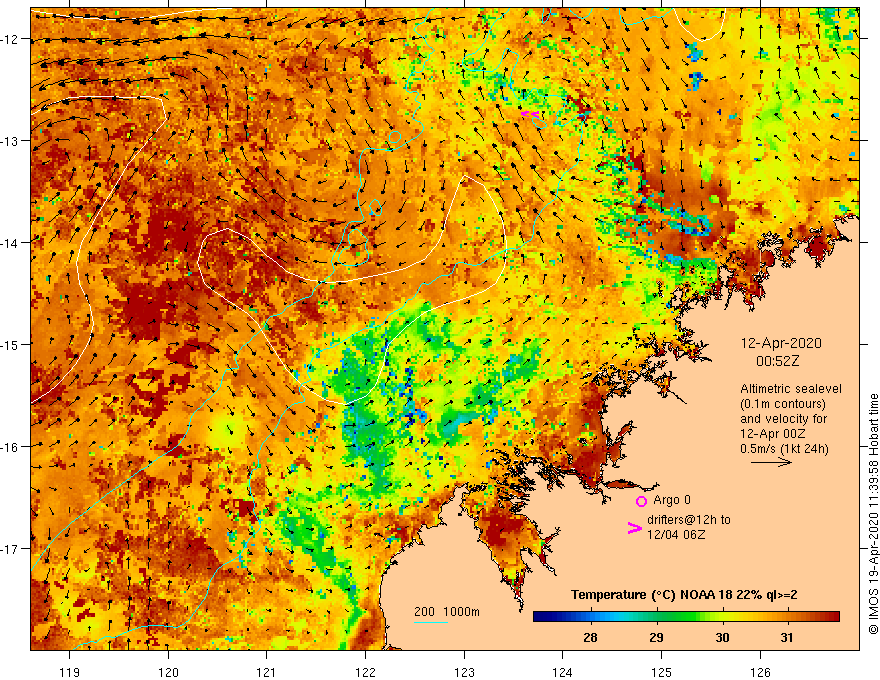Click the 31 value on temperature scale
Screen dimensions: 880x680
point(787,637)
